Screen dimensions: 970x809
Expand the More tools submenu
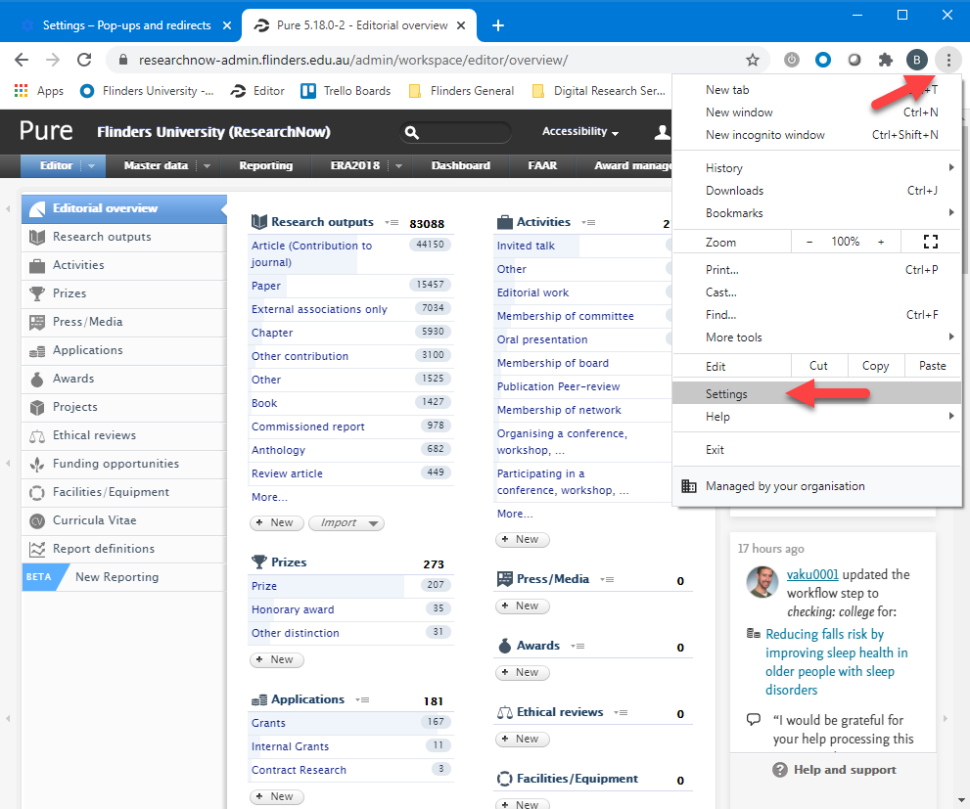point(817,338)
